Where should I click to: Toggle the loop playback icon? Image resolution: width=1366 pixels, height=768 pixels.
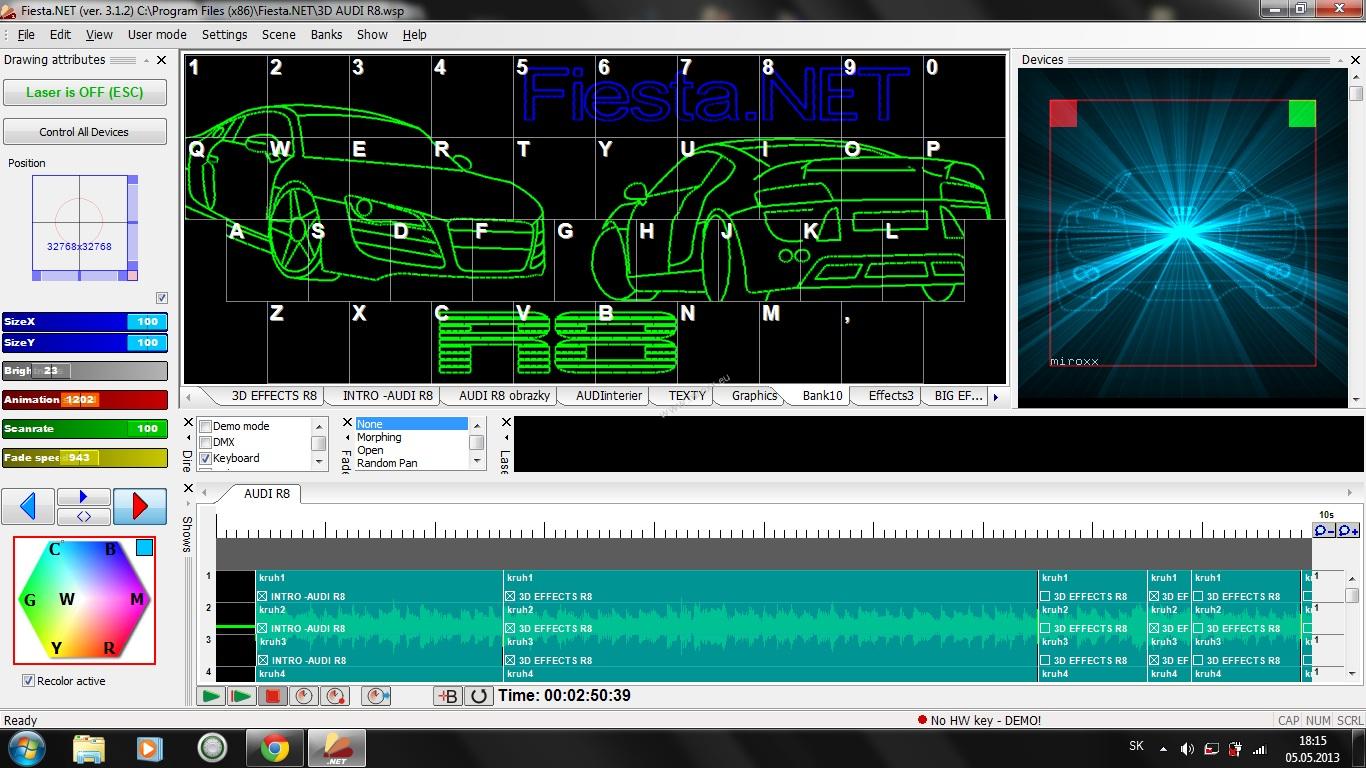pyautogui.click(x=479, y=696)
